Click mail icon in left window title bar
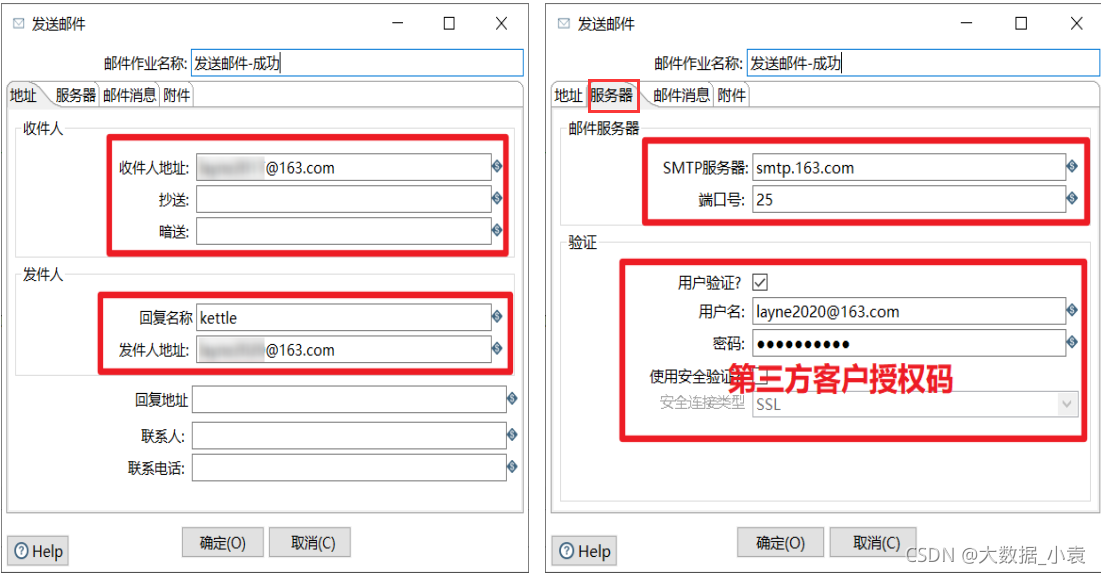The width and height of the screenshot is (1101, 575). (x=19, y=24)
